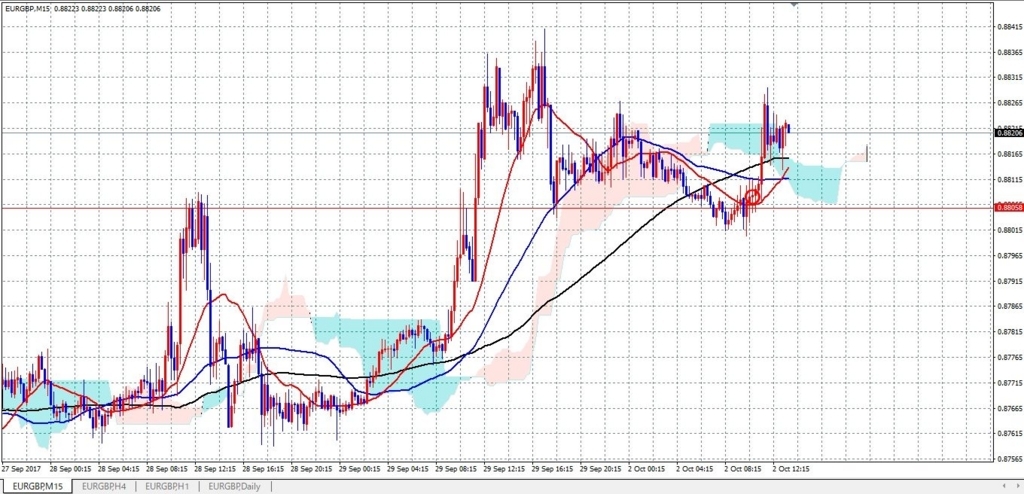Click the chart title EURGBP,M15 quote text

(82, 8)
